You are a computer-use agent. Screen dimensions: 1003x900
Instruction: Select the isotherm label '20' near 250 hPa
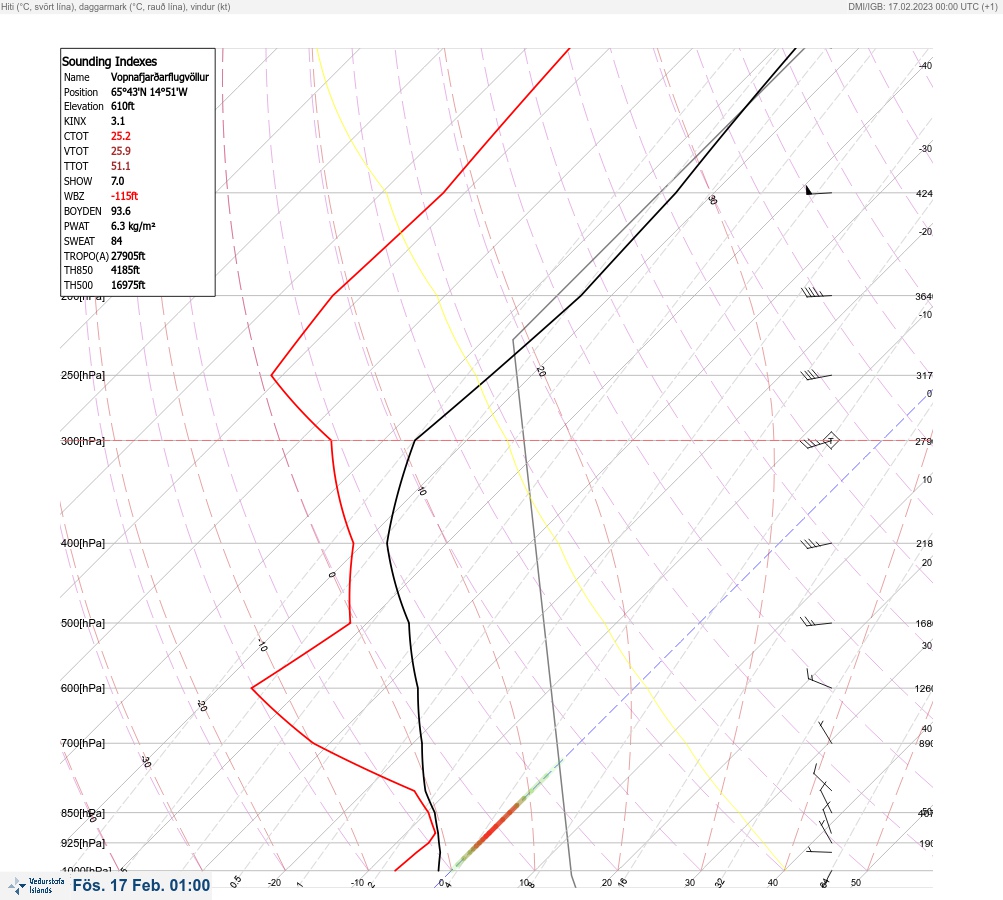(x=541, y=371)
